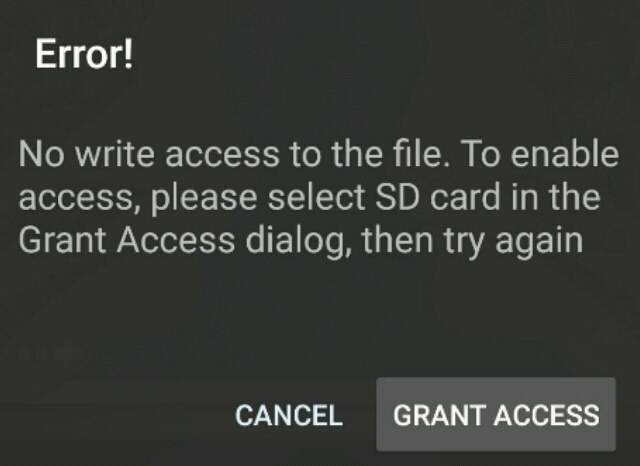This screenshot has height=466, width=640.
Task: Click the CANCEL button
Action: click(289, 415)
